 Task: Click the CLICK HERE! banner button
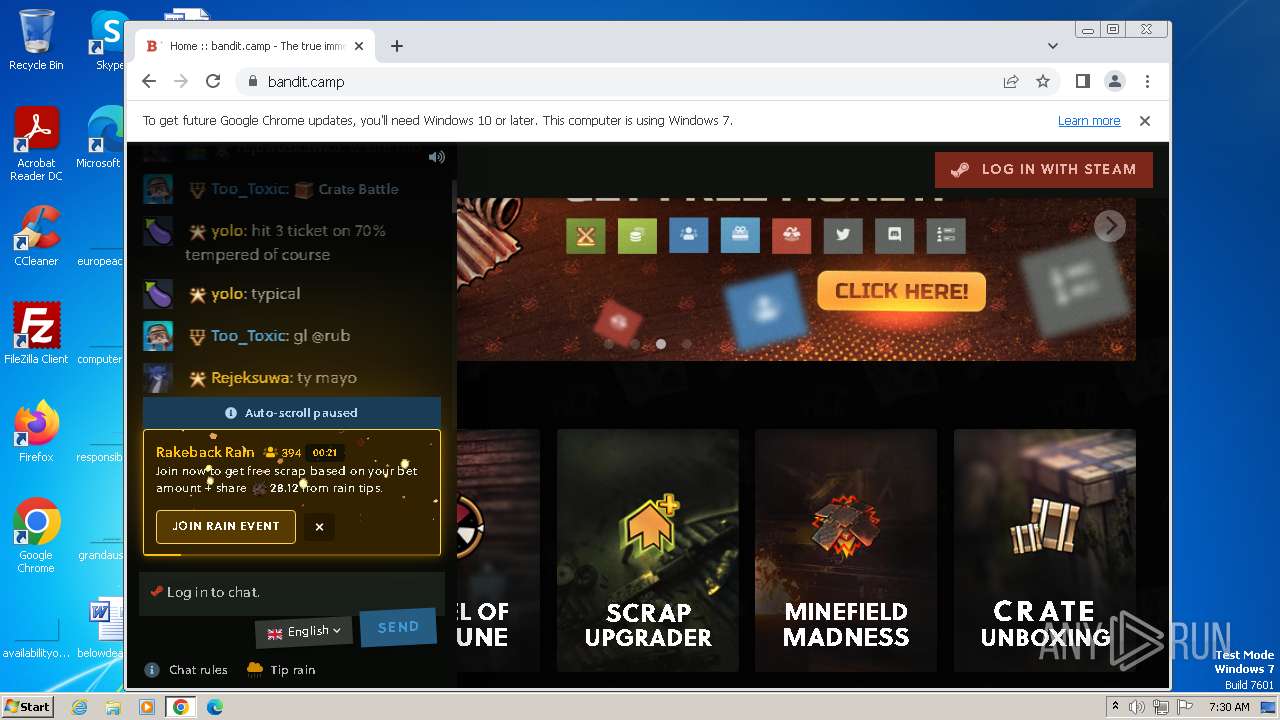[x=901, y=292]
